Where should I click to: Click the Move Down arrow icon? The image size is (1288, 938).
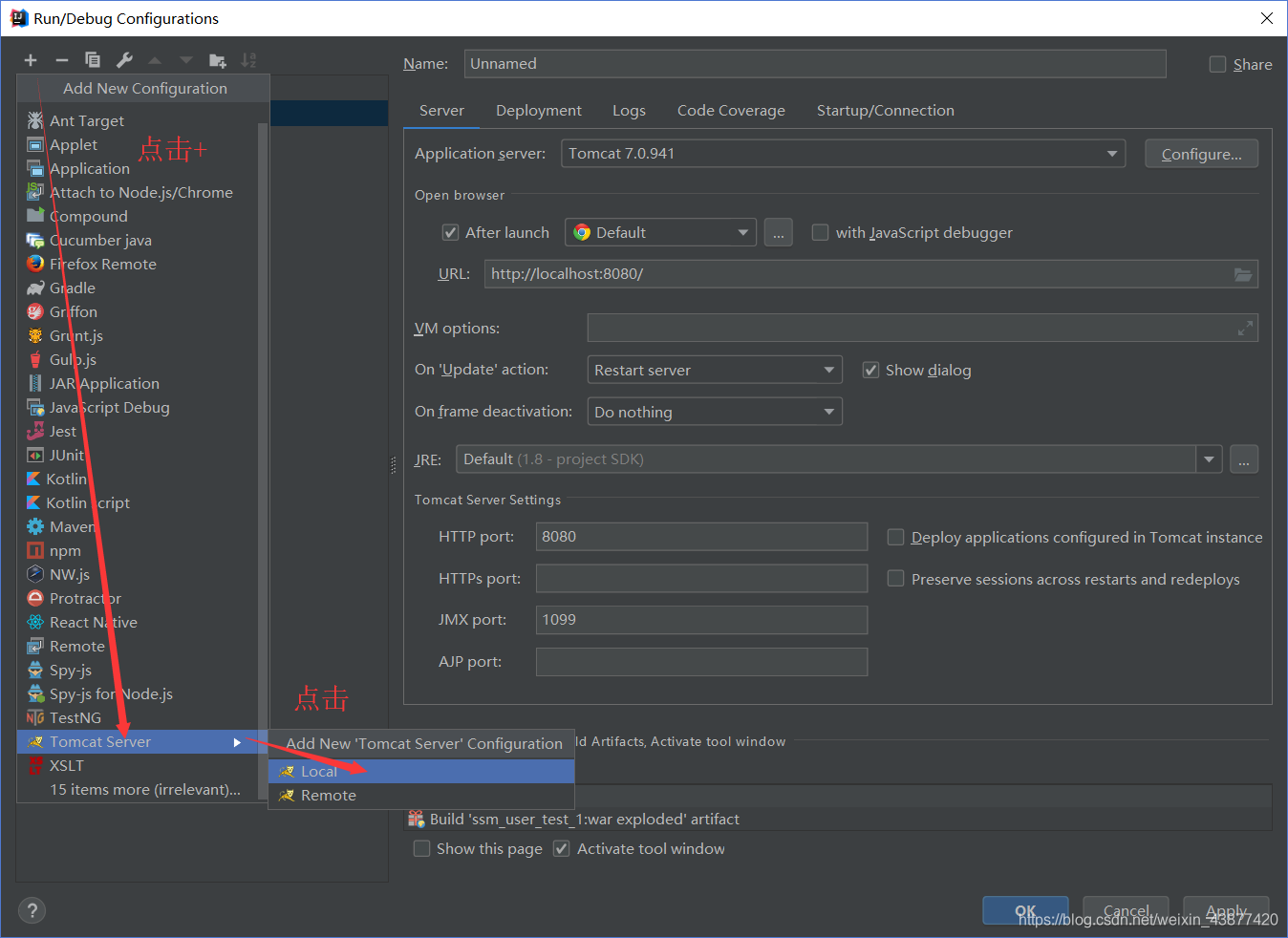pyautogui.click(x=186, y=60)
